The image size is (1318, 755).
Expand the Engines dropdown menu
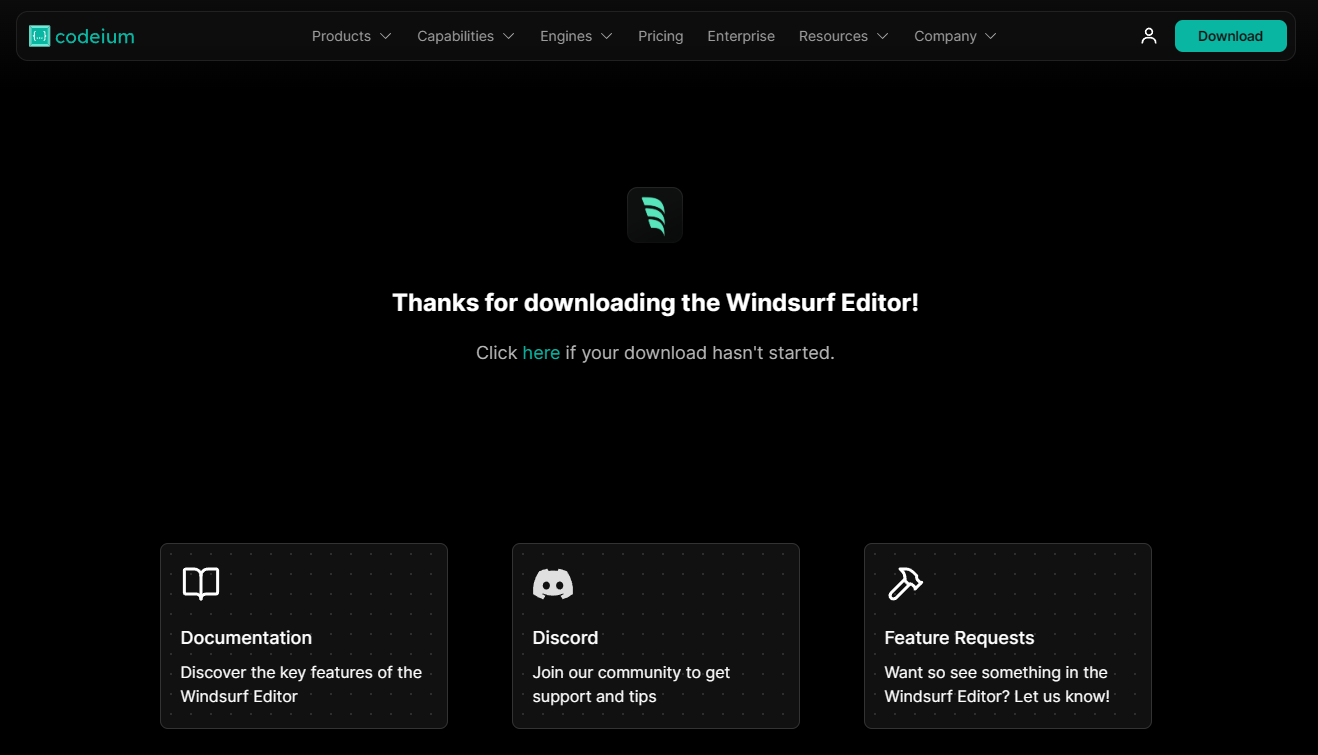coord(576,36)
